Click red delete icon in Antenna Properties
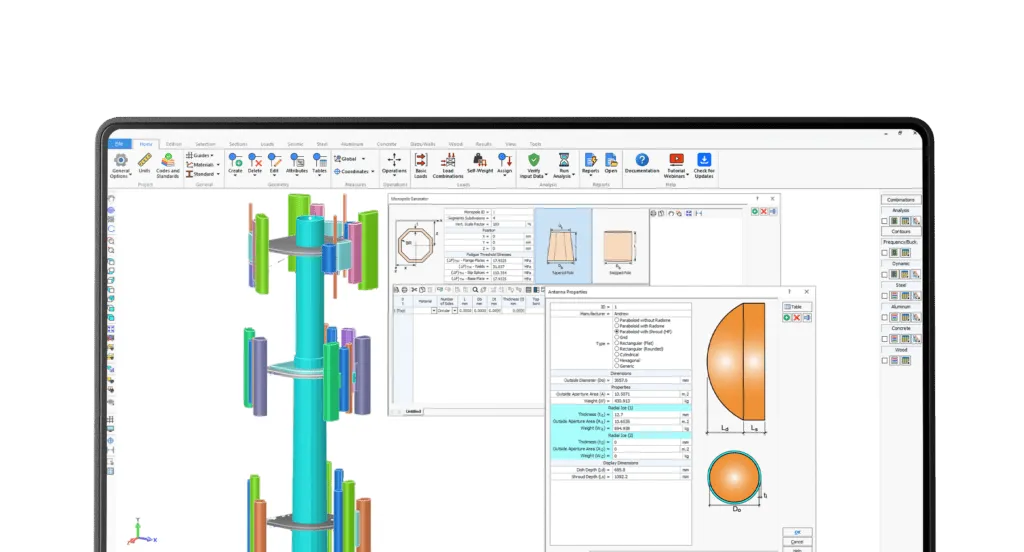 click(797, 317)
